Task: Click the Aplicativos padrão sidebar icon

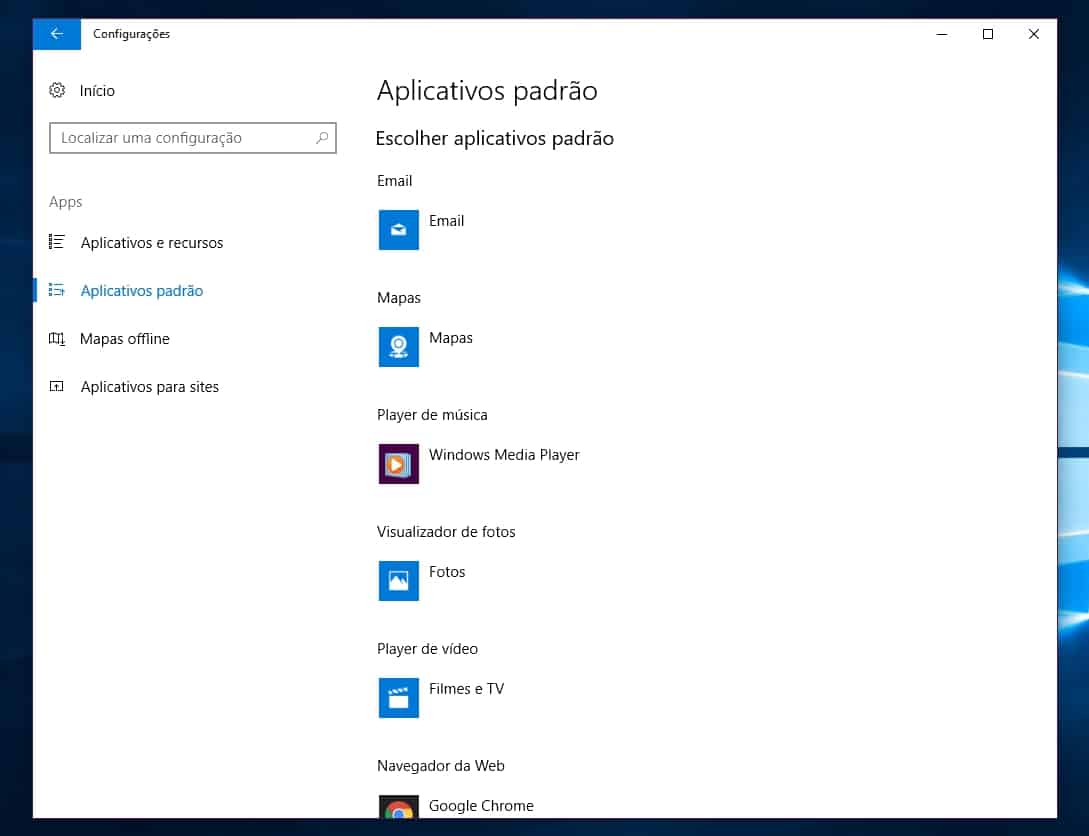Action: [57, 290]
